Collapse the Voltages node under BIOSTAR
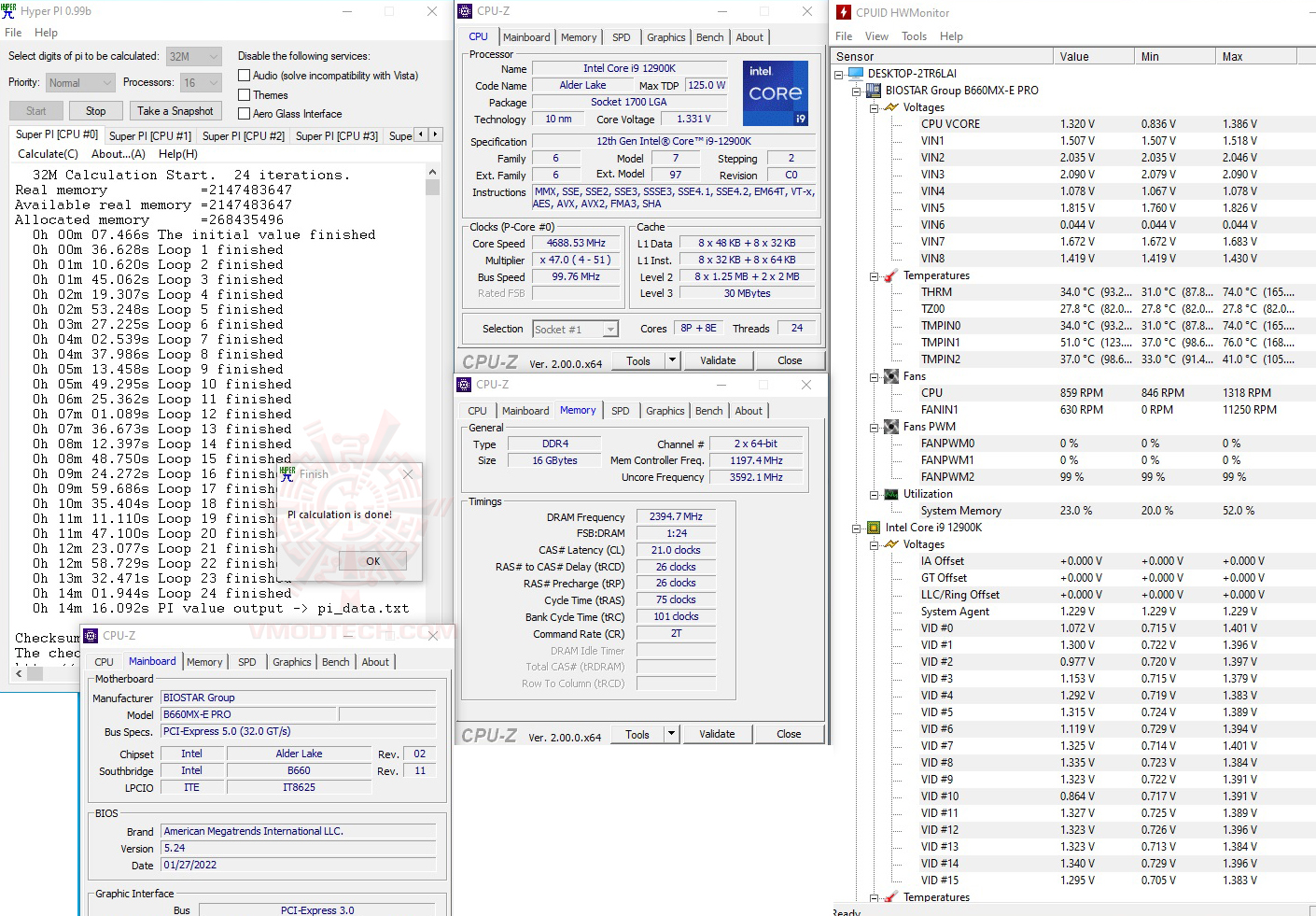This screenshot has width=1316, height=916. (x=874, y=108)
